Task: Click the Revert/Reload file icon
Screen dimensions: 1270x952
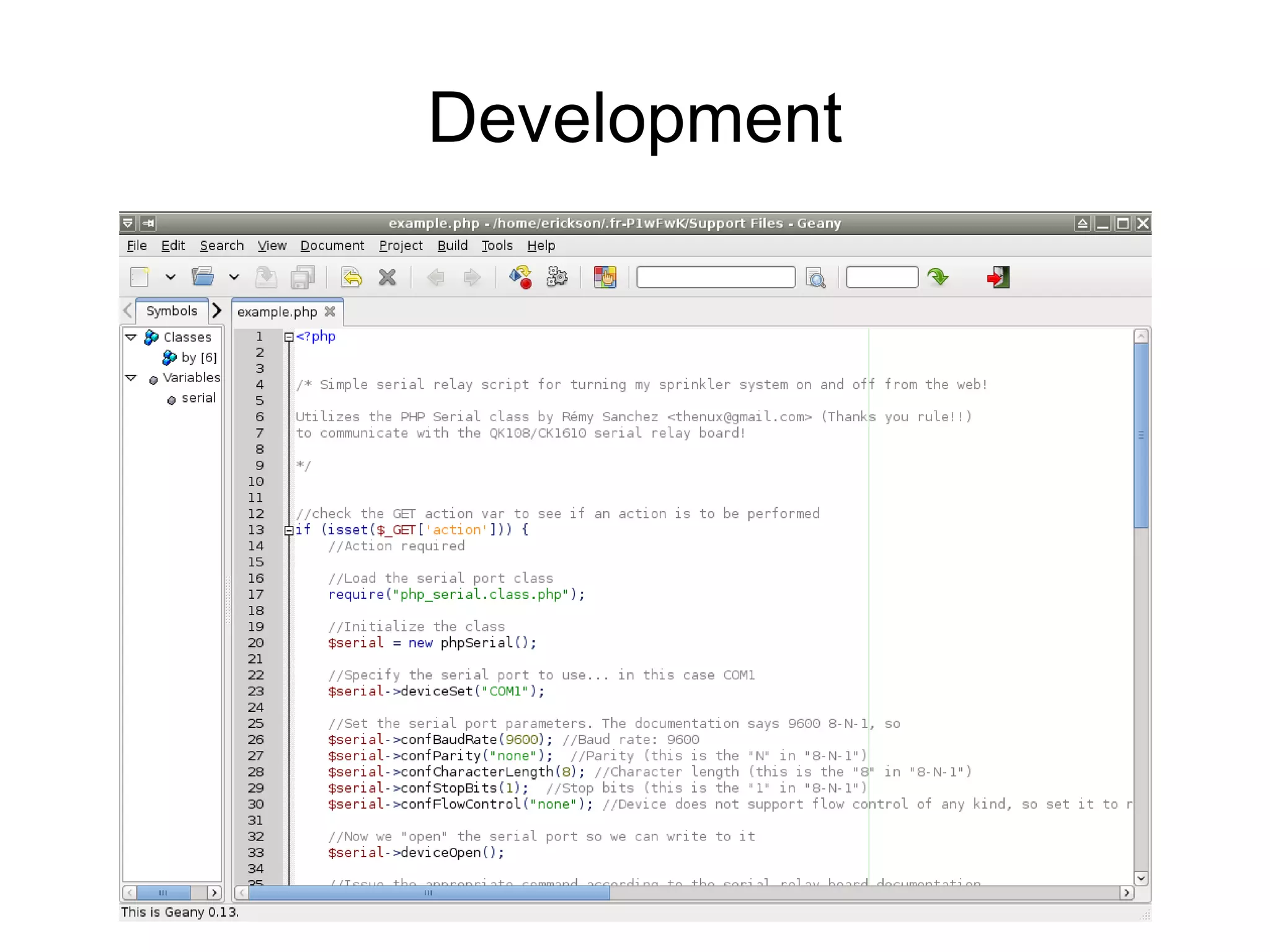Action: (x=352, y=277)
